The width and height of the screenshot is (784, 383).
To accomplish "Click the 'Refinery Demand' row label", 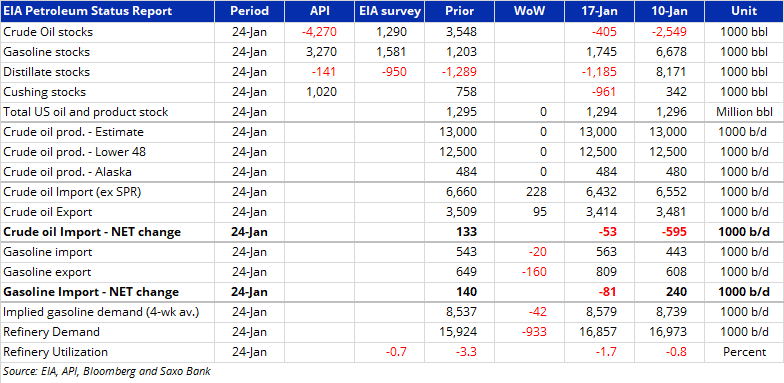I will click(52, 332).
